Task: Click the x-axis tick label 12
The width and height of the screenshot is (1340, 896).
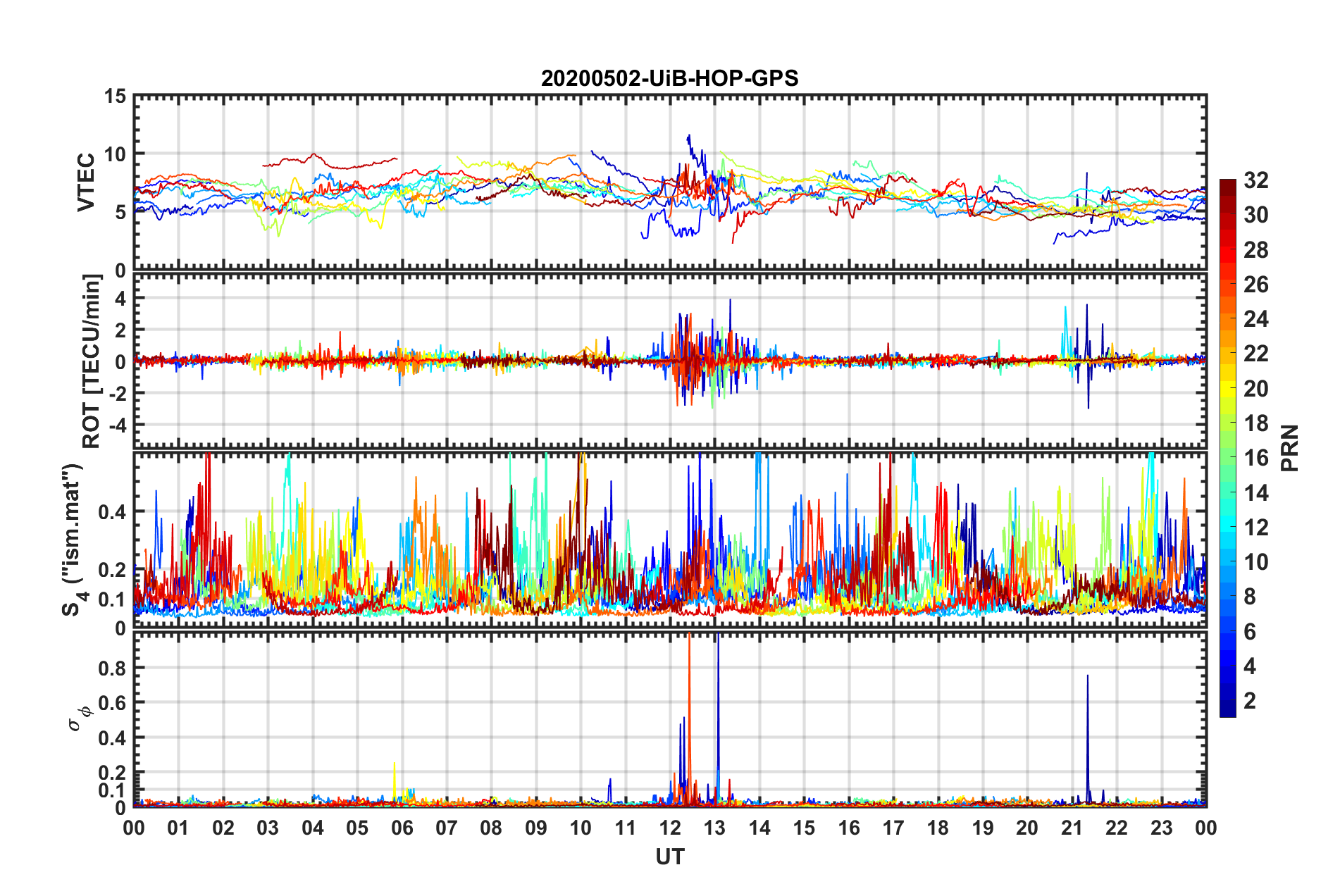Action: point(670,828)
